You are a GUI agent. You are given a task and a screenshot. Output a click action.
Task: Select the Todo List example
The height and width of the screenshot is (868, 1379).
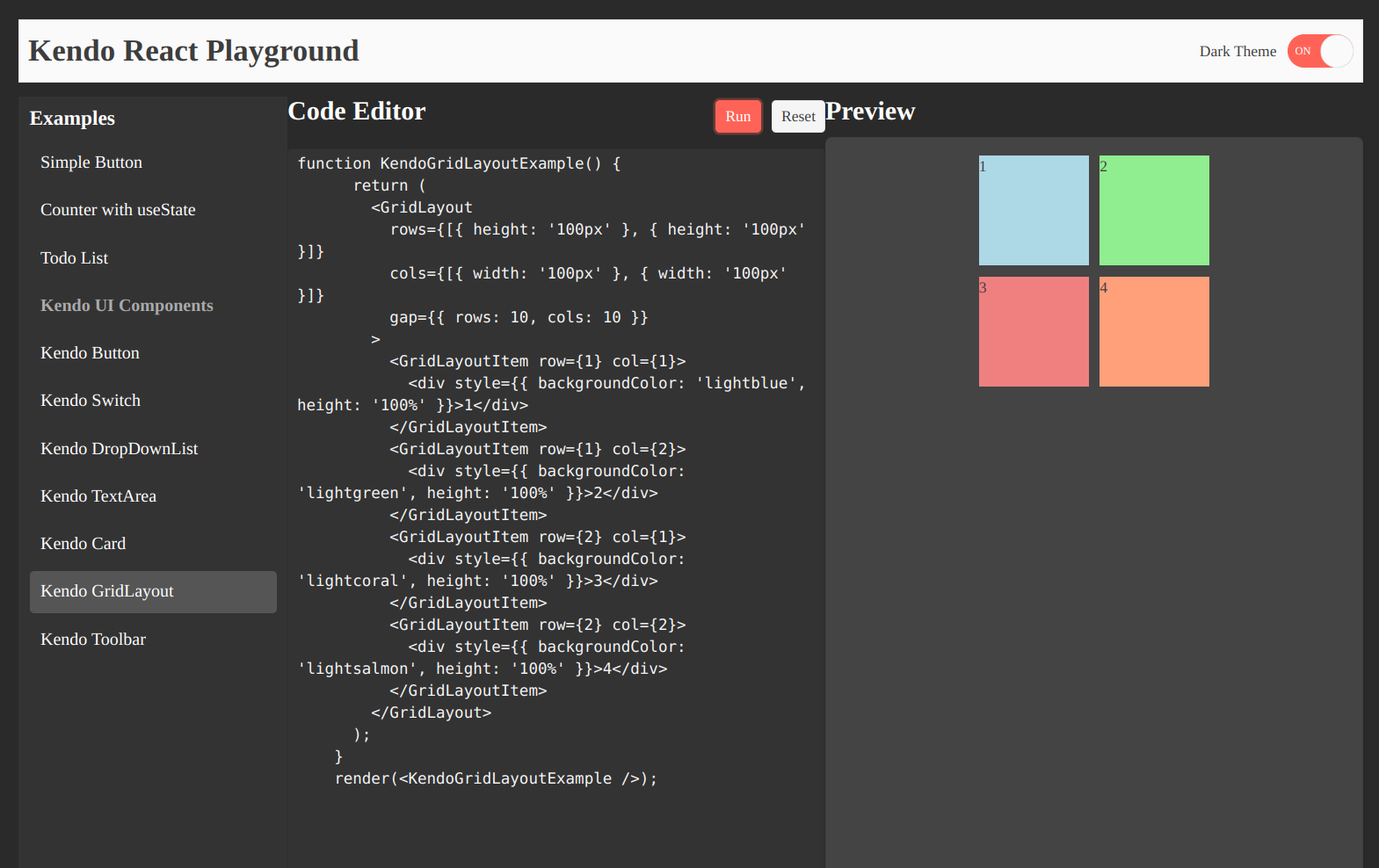(153, 258)
